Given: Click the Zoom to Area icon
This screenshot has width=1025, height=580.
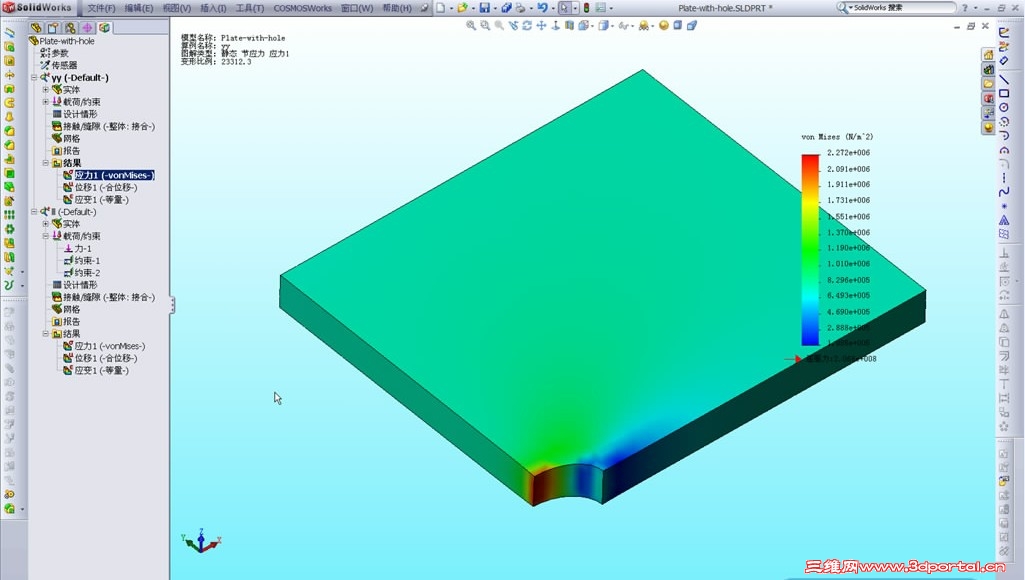Looking at the screenshot, I should (x=485, y=26).
